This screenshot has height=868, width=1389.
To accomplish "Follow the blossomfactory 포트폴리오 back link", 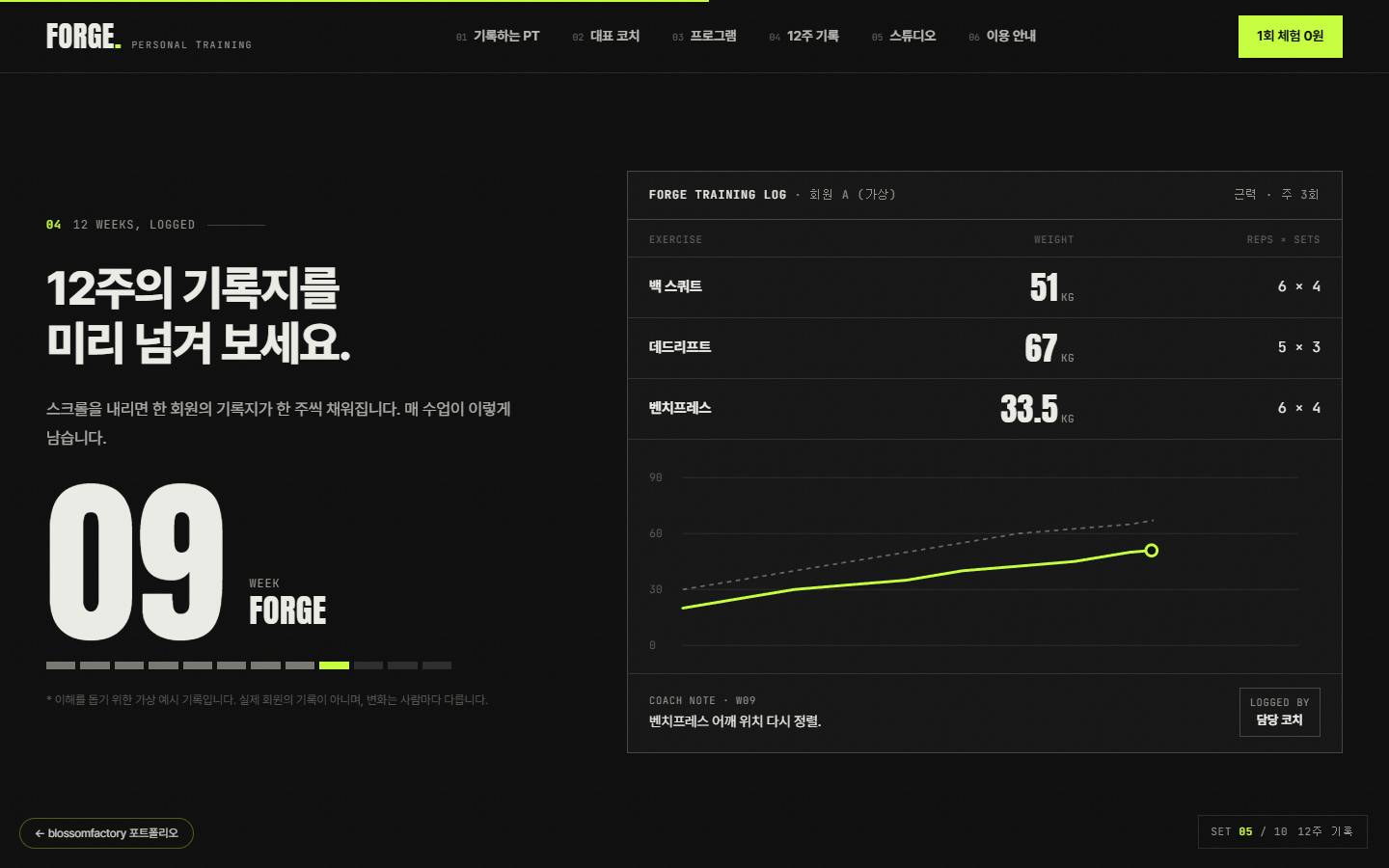I will coord(106,833).
